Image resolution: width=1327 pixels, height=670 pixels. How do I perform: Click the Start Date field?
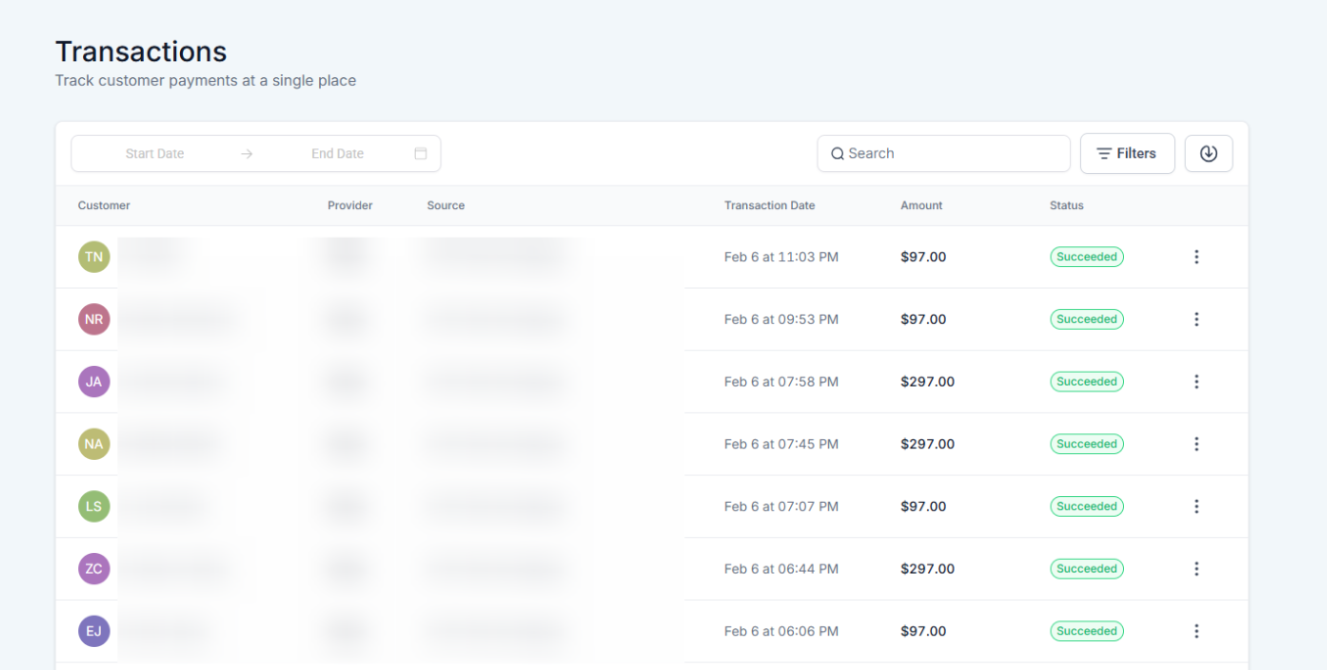click(155, 154)
